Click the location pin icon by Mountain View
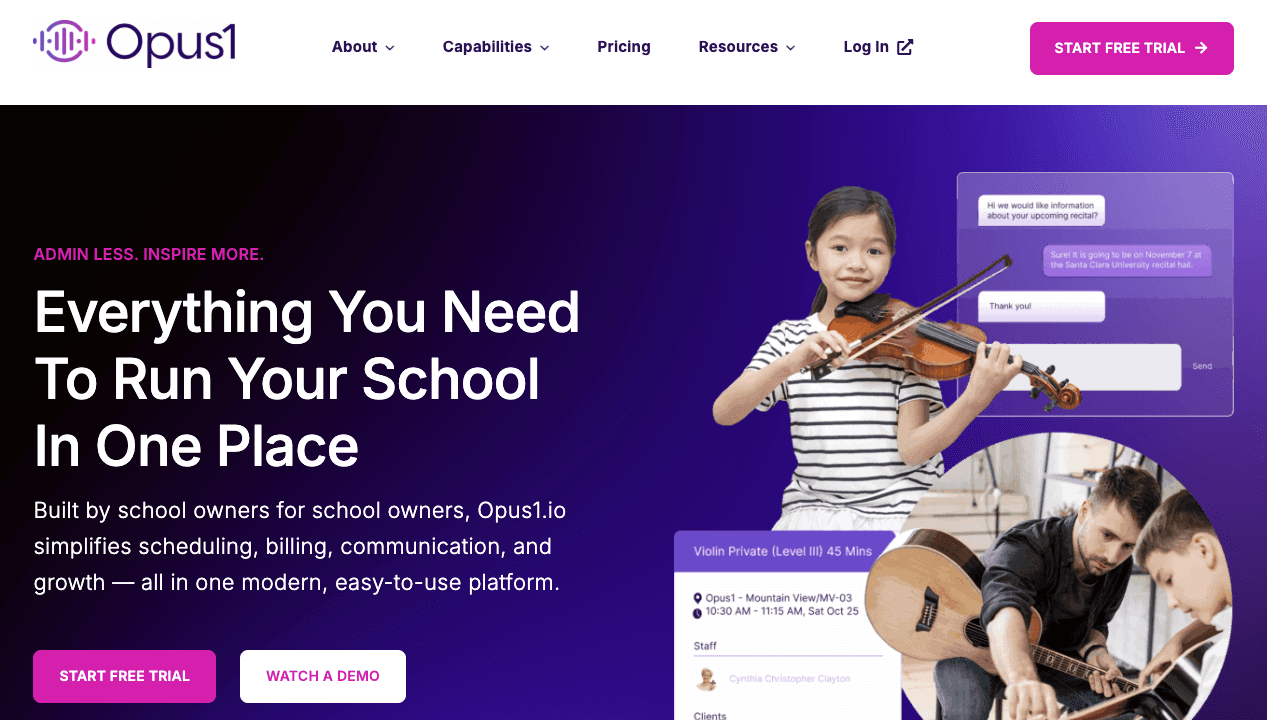1267x720 pixels. point(697,598)
